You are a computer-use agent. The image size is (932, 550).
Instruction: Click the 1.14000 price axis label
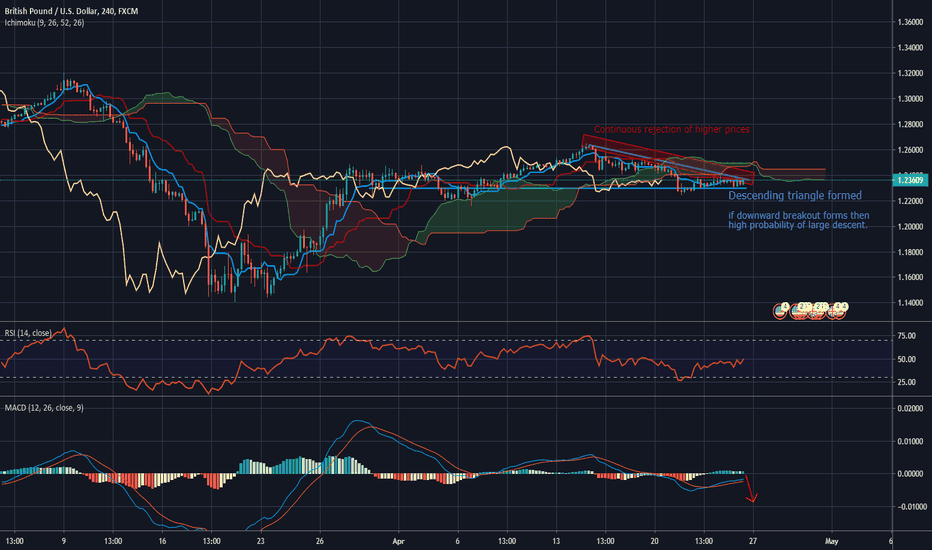pos(910,303)
